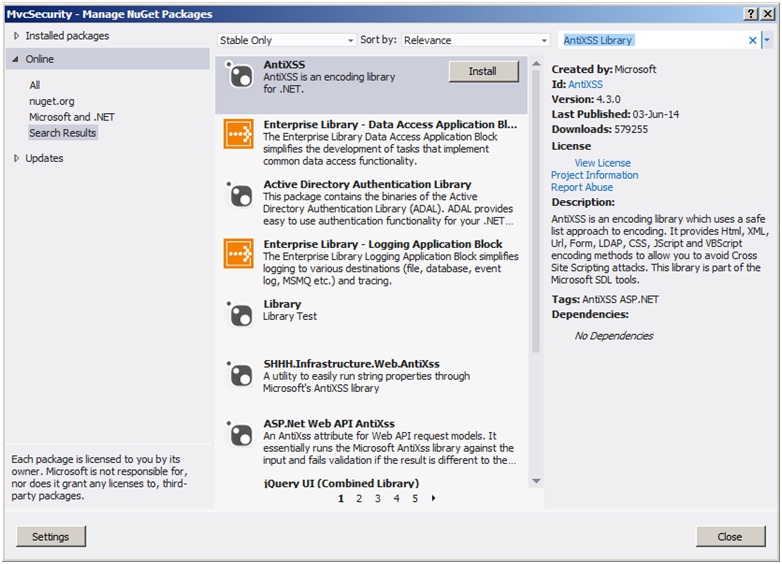Select the Library package title
The height and width of the screenshot is (564, 782).
(x=282, y=304)
